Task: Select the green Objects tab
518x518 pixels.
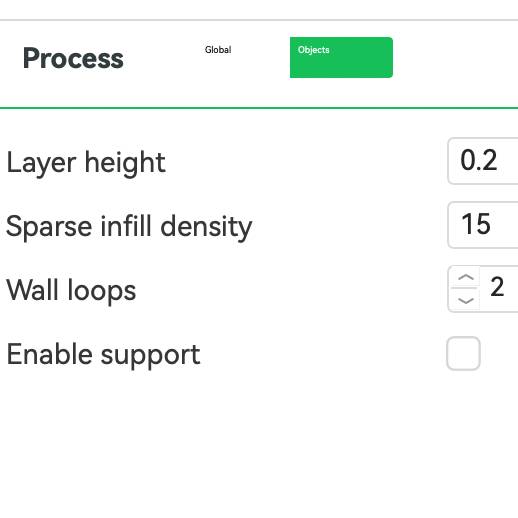Action: click(341, 57)
